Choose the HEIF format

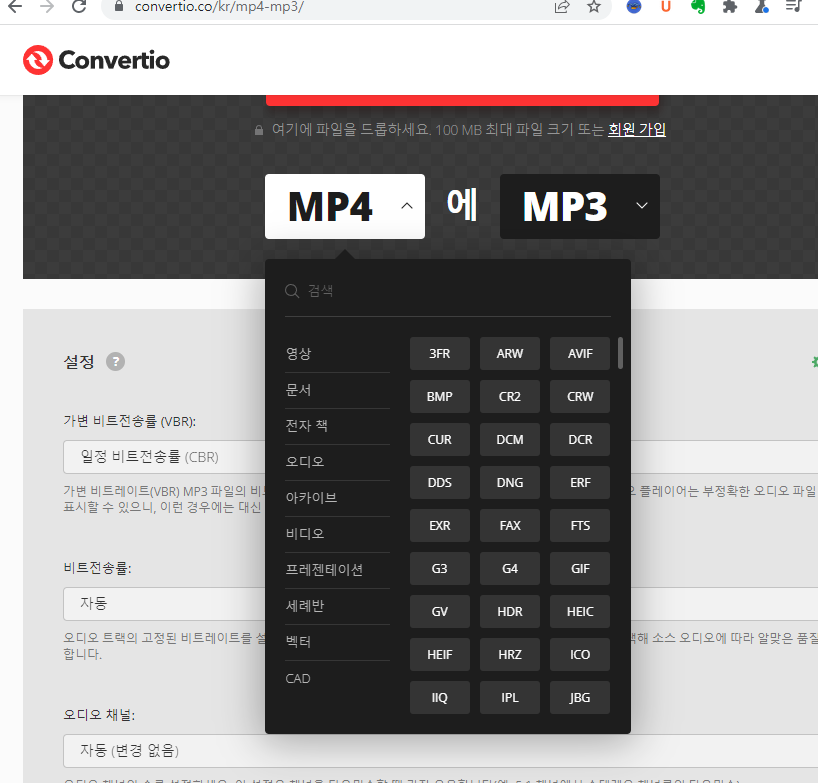tap(440, 655)
